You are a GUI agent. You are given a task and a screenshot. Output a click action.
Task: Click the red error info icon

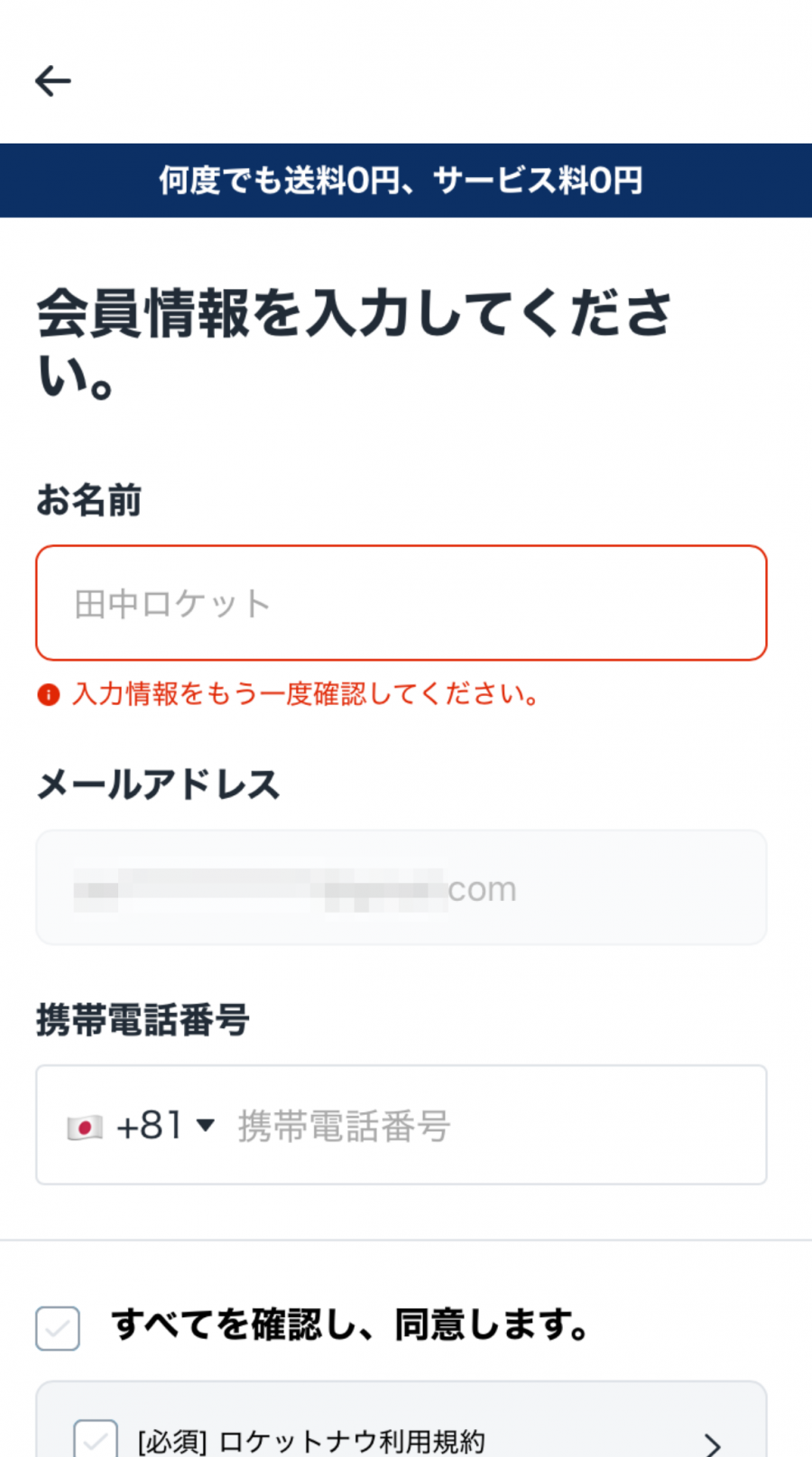(x=48, y=694)
